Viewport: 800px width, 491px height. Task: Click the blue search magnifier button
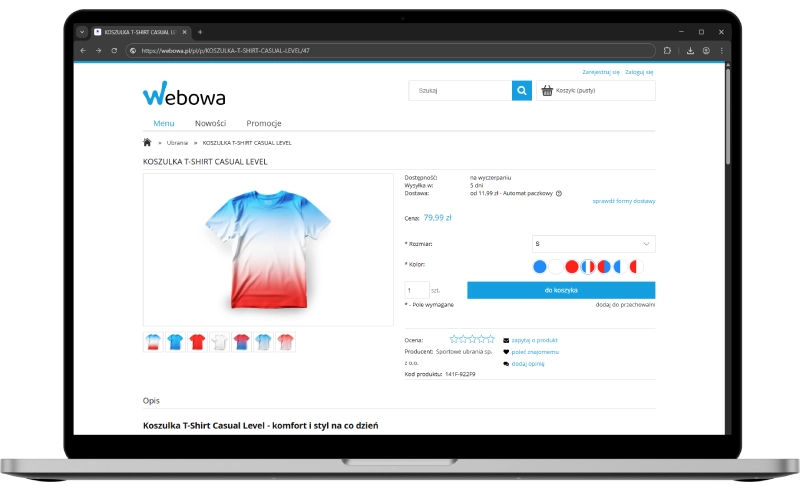pyautogui.click(x=521, y=90)
